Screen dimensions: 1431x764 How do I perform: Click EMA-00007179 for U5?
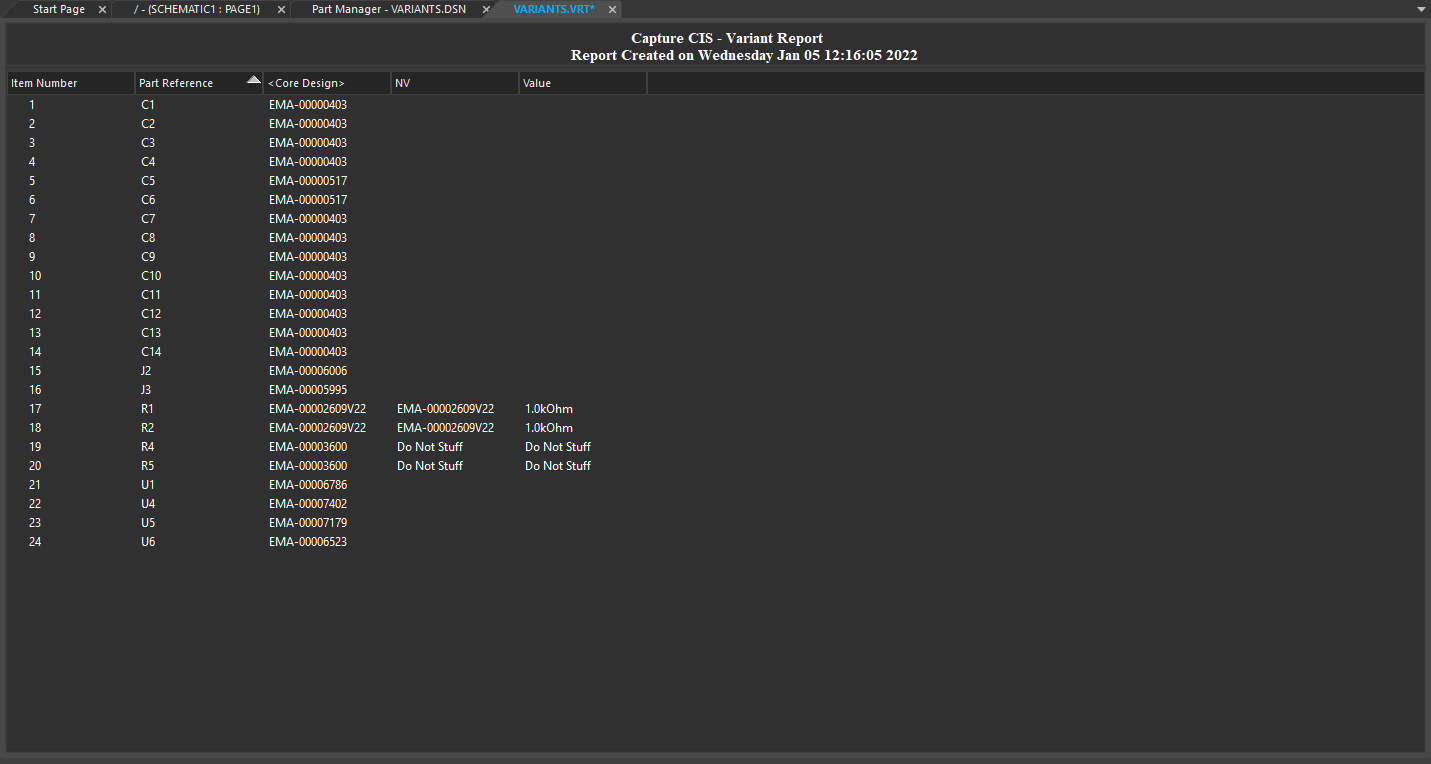point(308,522)
